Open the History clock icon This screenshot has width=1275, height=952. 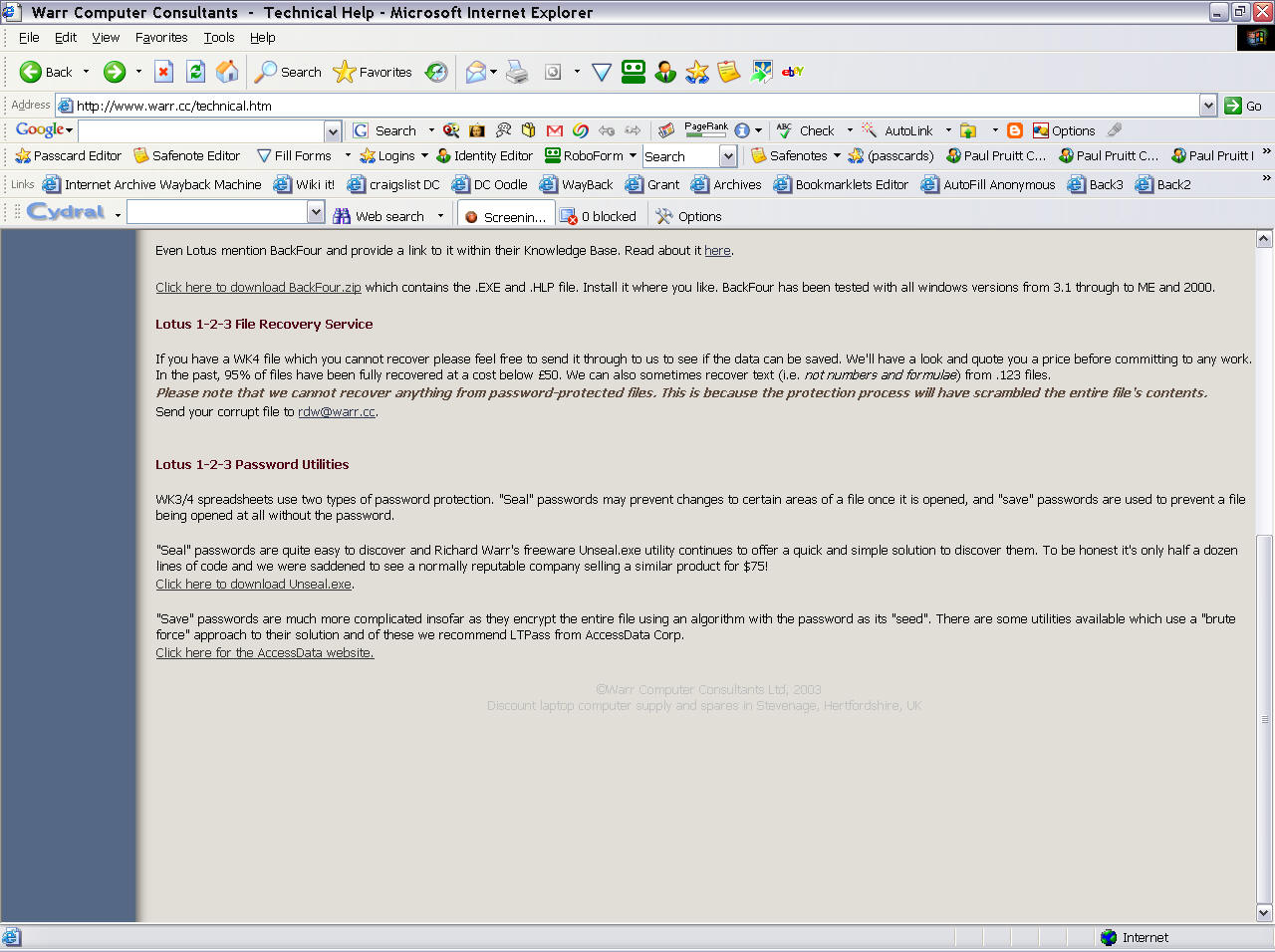pyautogui.click(x=436, y=72)
